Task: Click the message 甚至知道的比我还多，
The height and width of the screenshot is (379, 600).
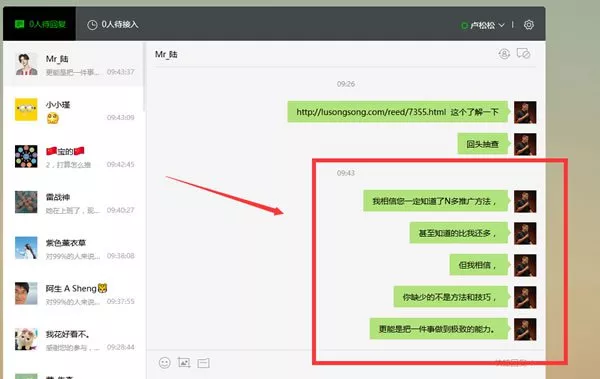Action: [458, 233]
